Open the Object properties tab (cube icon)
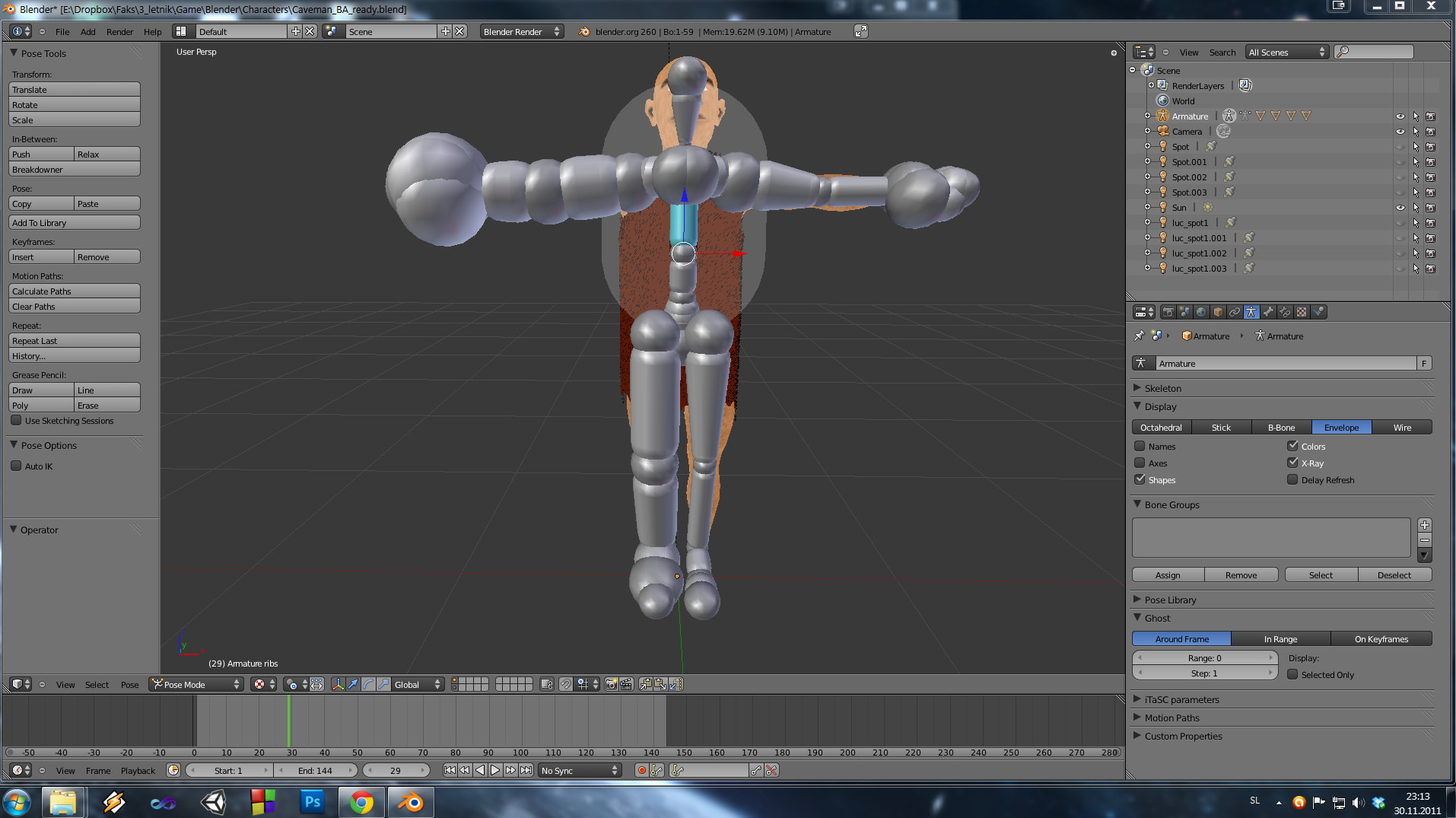Screen dimensions: 1456x818 tap(1218, 312)
